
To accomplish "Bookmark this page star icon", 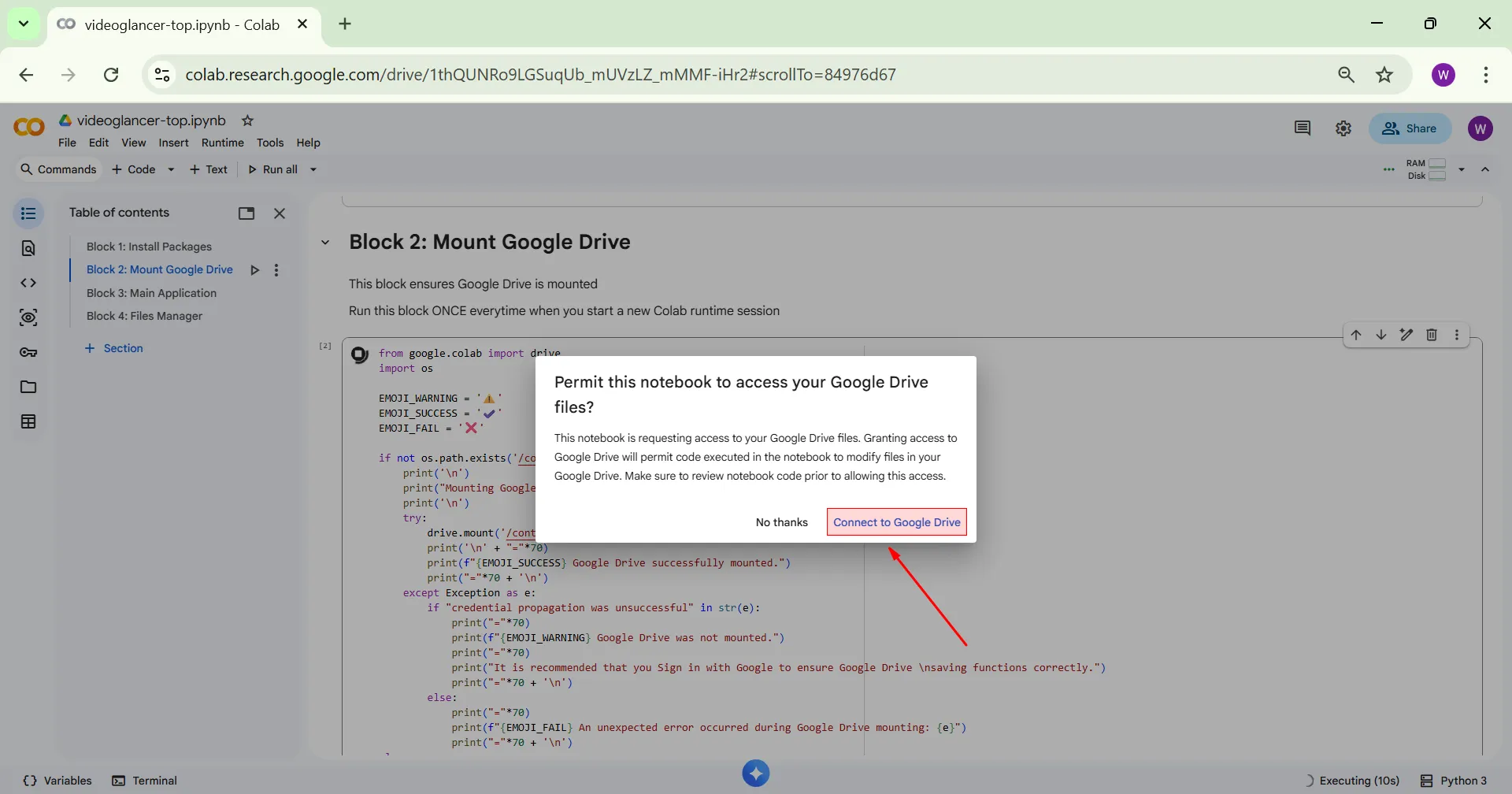I will (x=1384, y=75).
